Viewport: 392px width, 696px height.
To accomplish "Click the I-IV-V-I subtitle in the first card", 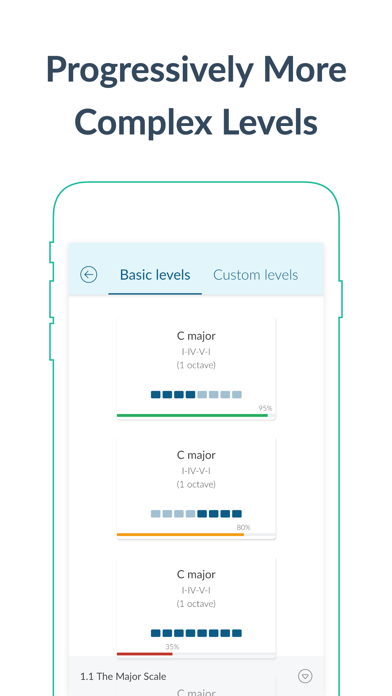I will pos(196,352).
